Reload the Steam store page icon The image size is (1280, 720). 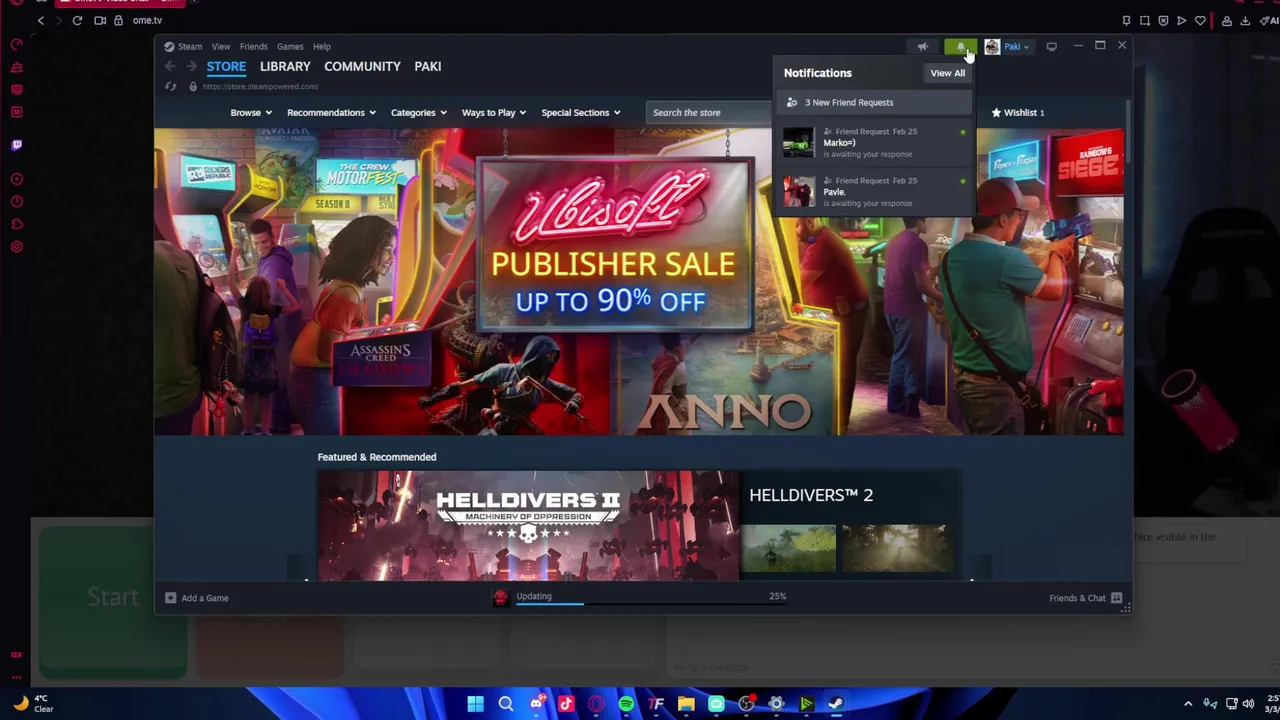coord(170,86)
